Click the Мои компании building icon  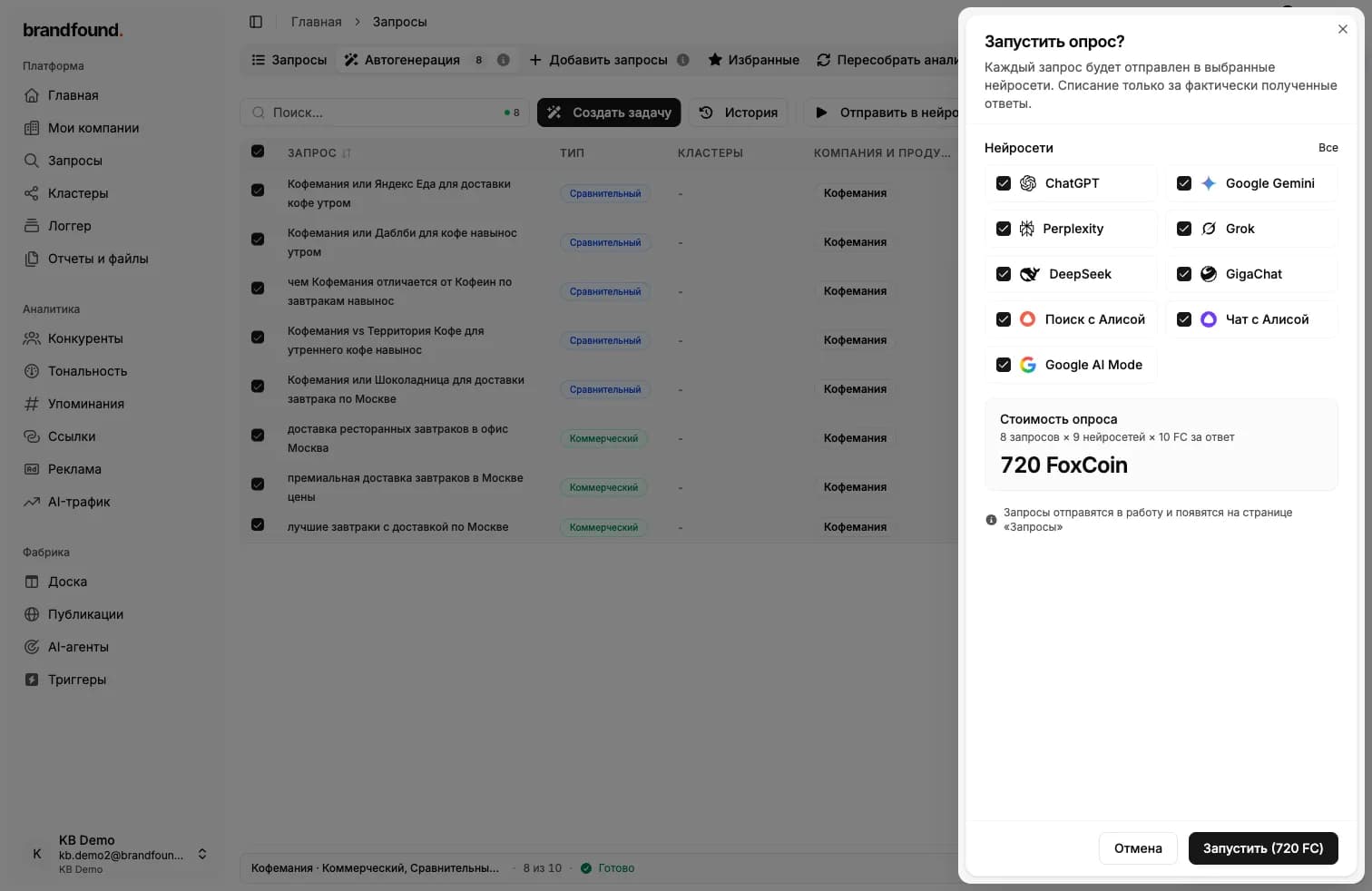[32, 128]
